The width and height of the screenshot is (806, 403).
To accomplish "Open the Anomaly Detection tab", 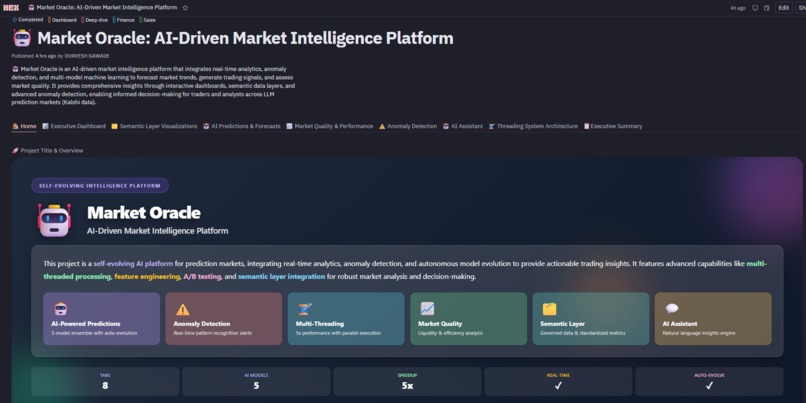I will [408, 126].
